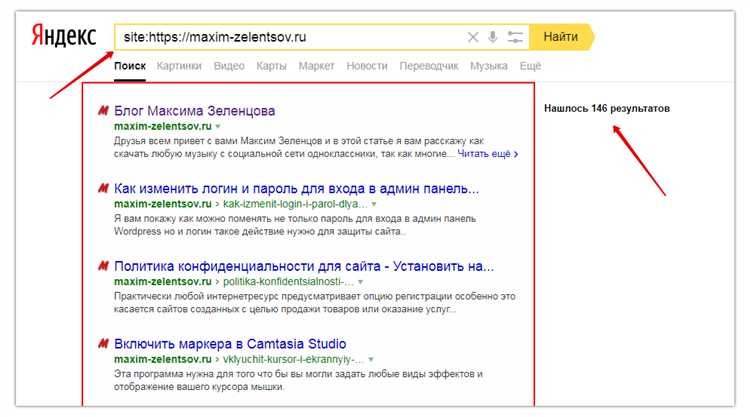Screen dimensions: 750x417
Task: Select the Поиск tab
Action: click(130, 66)
